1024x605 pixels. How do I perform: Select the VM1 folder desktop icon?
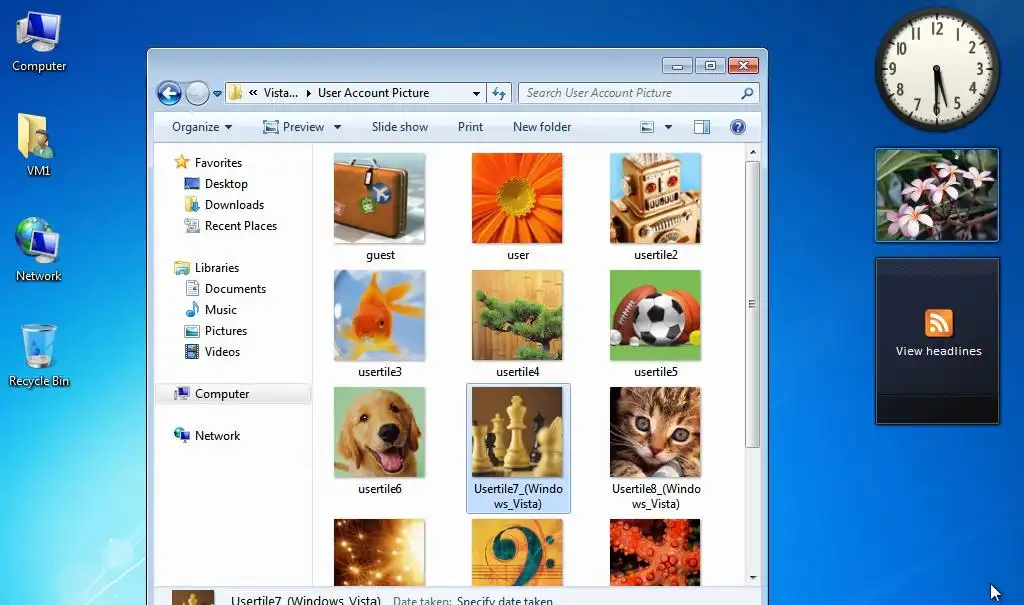[x=39, y=145]
